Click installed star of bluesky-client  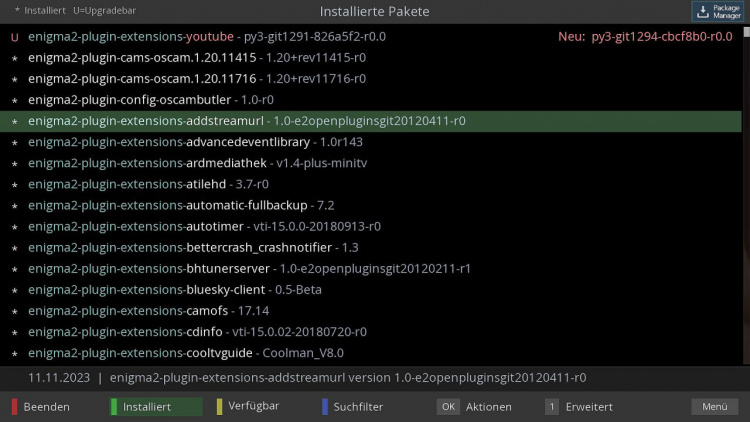[15, 290]
